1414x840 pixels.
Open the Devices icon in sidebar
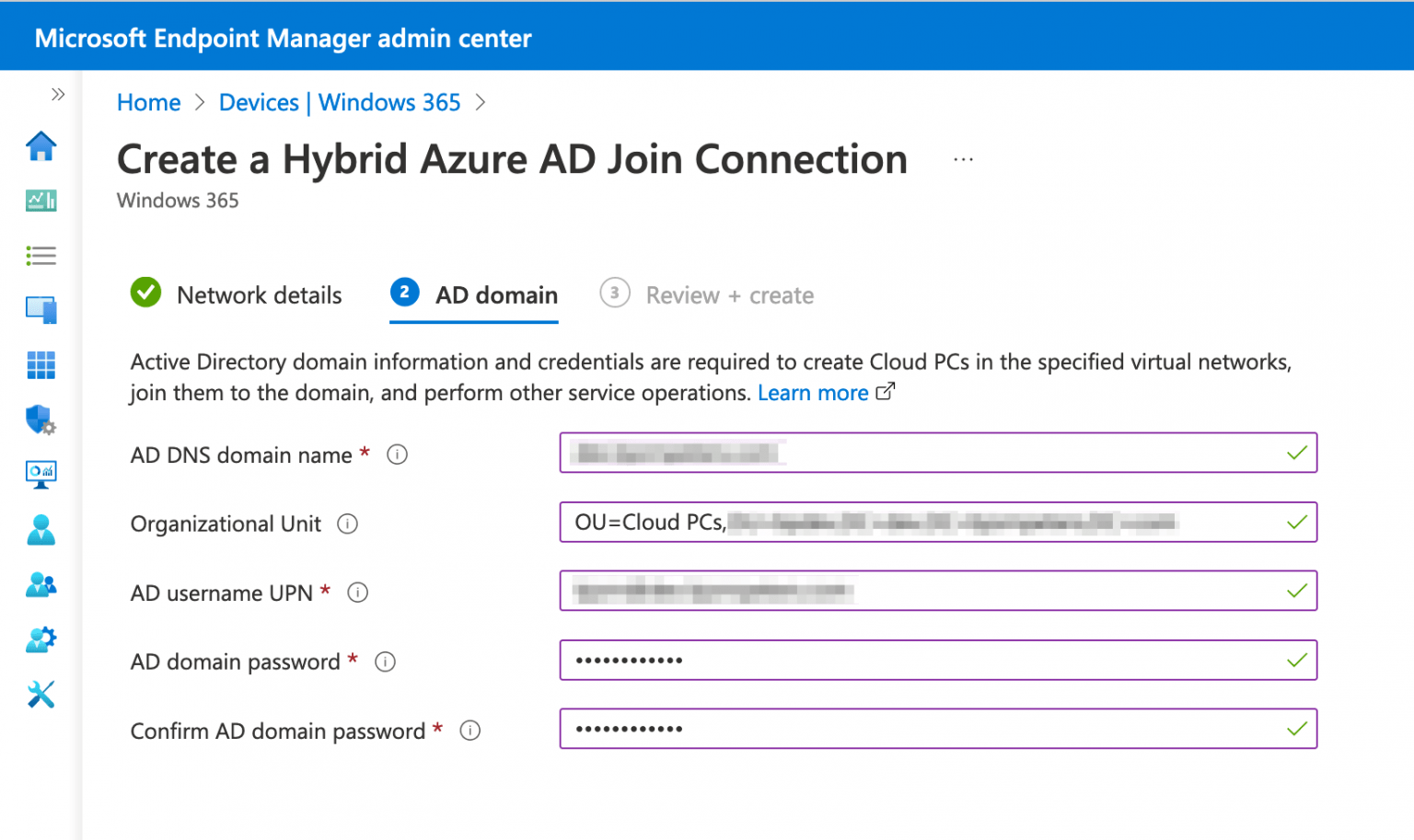click(41, 310)
